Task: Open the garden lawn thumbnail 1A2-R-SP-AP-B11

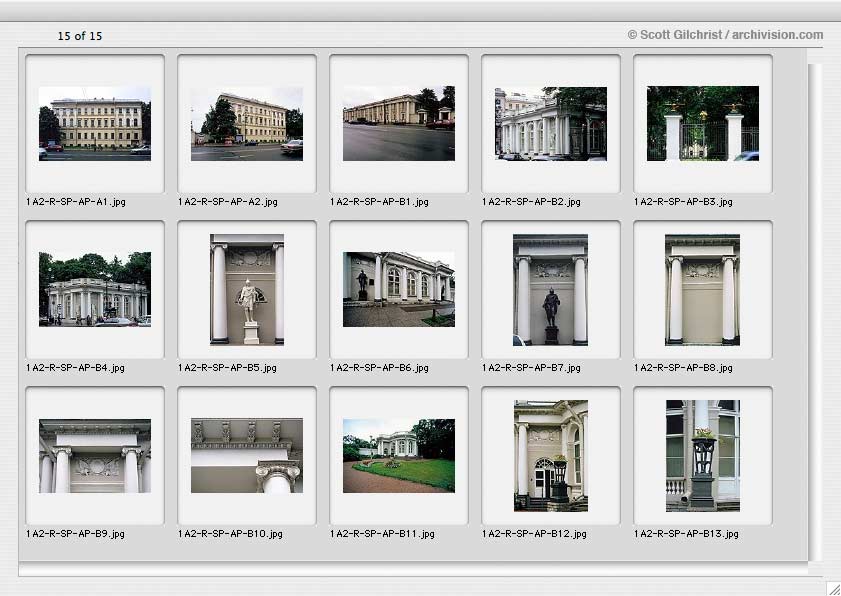Action: pos(399,456)
